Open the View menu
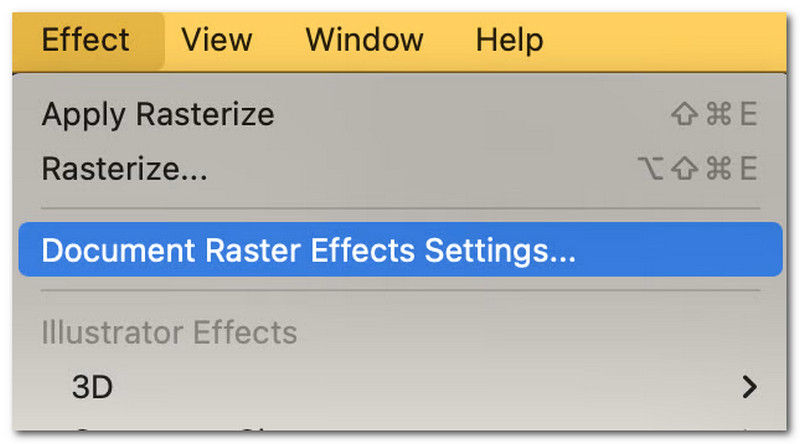Screen dimensions: 800x444 pyautogui.click(x=216, y=40)
